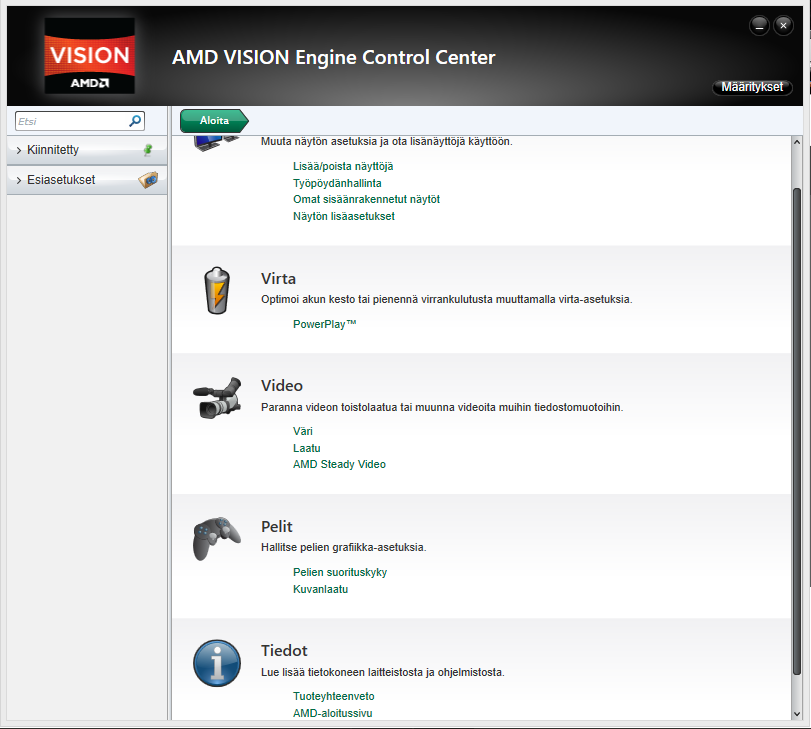Click the video camera icon
Image resolution: width=811 pixels, height=729 pixels.
coord(216,398)
